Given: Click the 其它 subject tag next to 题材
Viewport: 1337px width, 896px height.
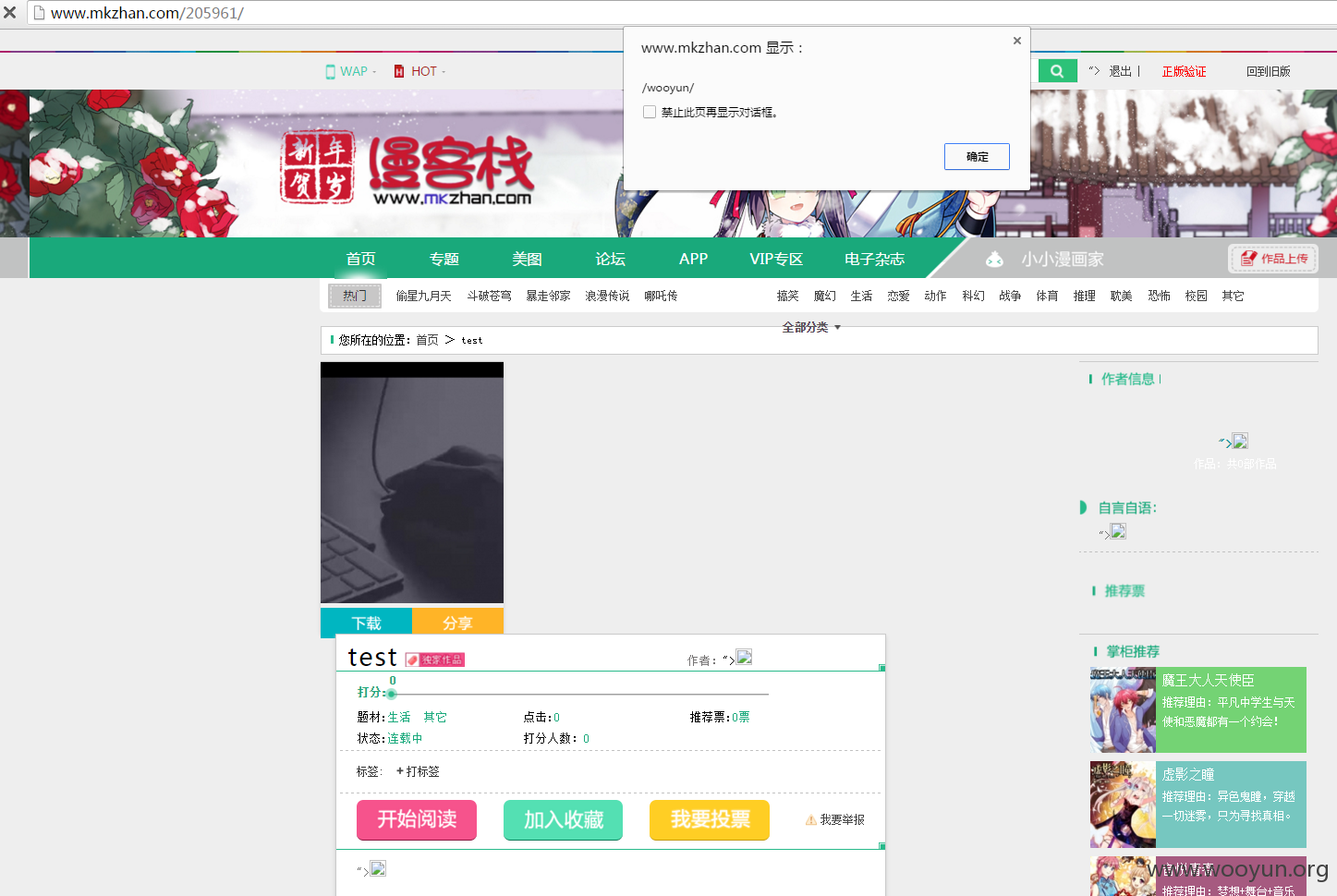Looking at the screenshot, I should (x=435, y=717).
